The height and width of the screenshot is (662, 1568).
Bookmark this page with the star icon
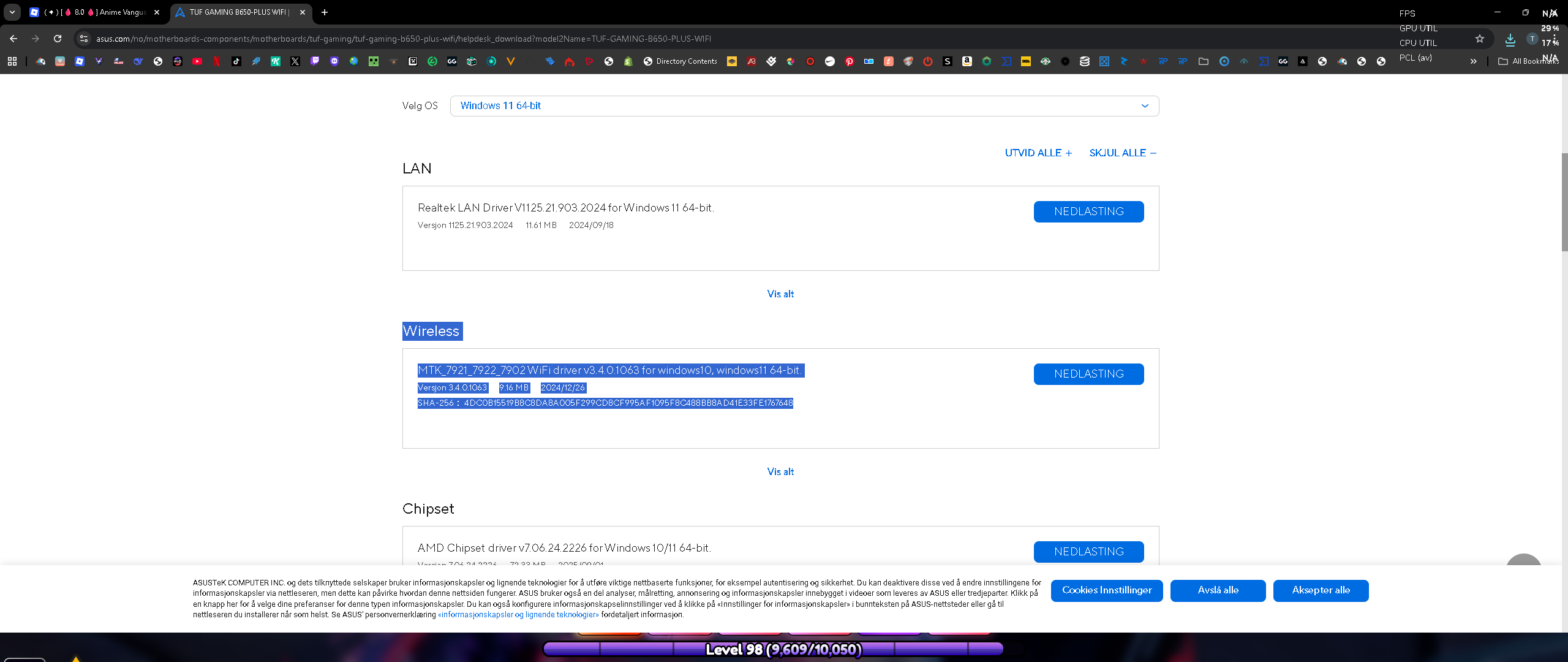click(1480, 39)
